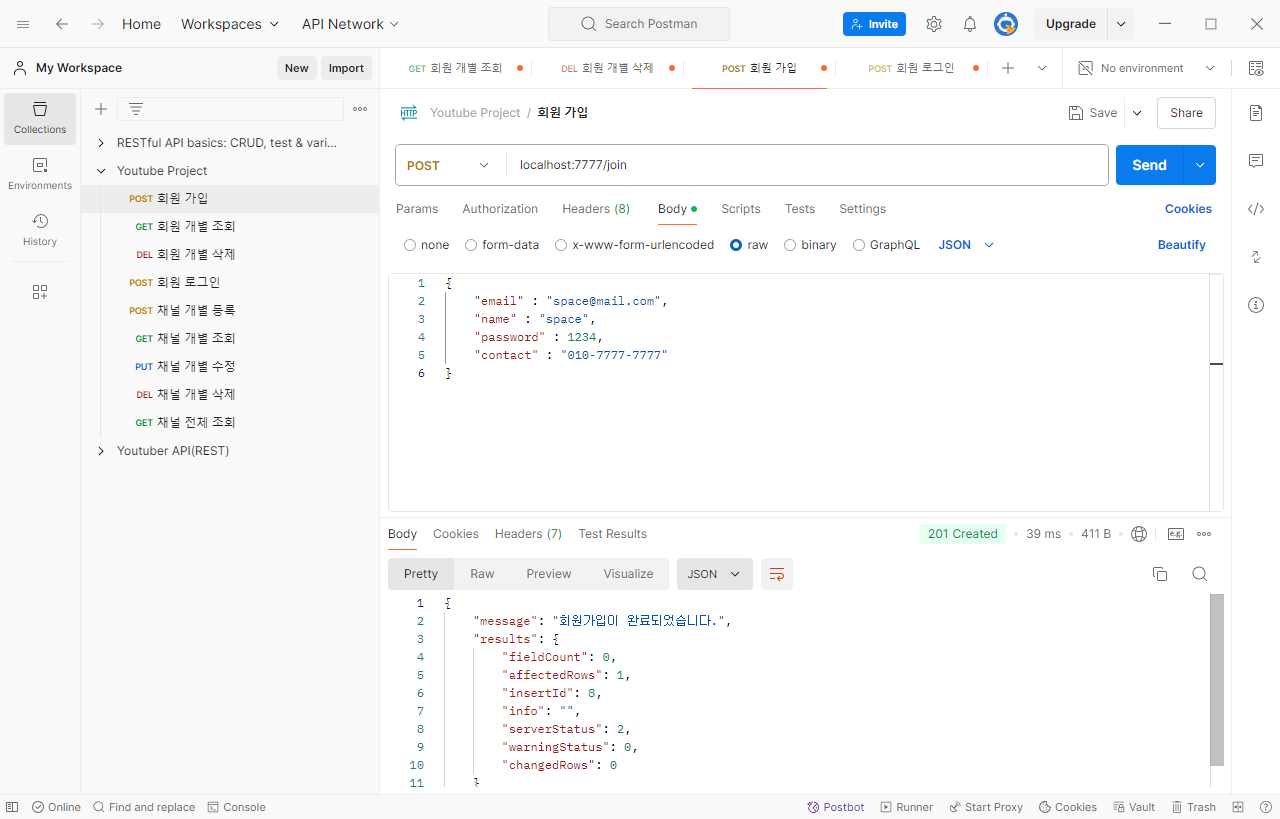
Task: Open the response format JSON dropdown
Action: tap(714, 574)
